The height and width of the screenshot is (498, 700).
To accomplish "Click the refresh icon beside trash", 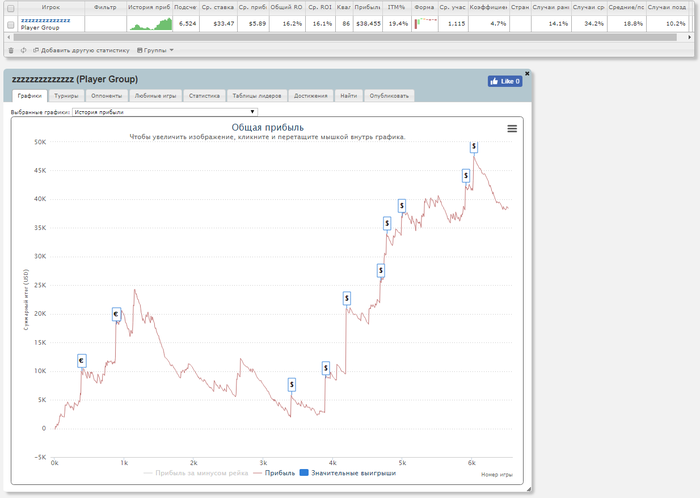I will point(23,50).
